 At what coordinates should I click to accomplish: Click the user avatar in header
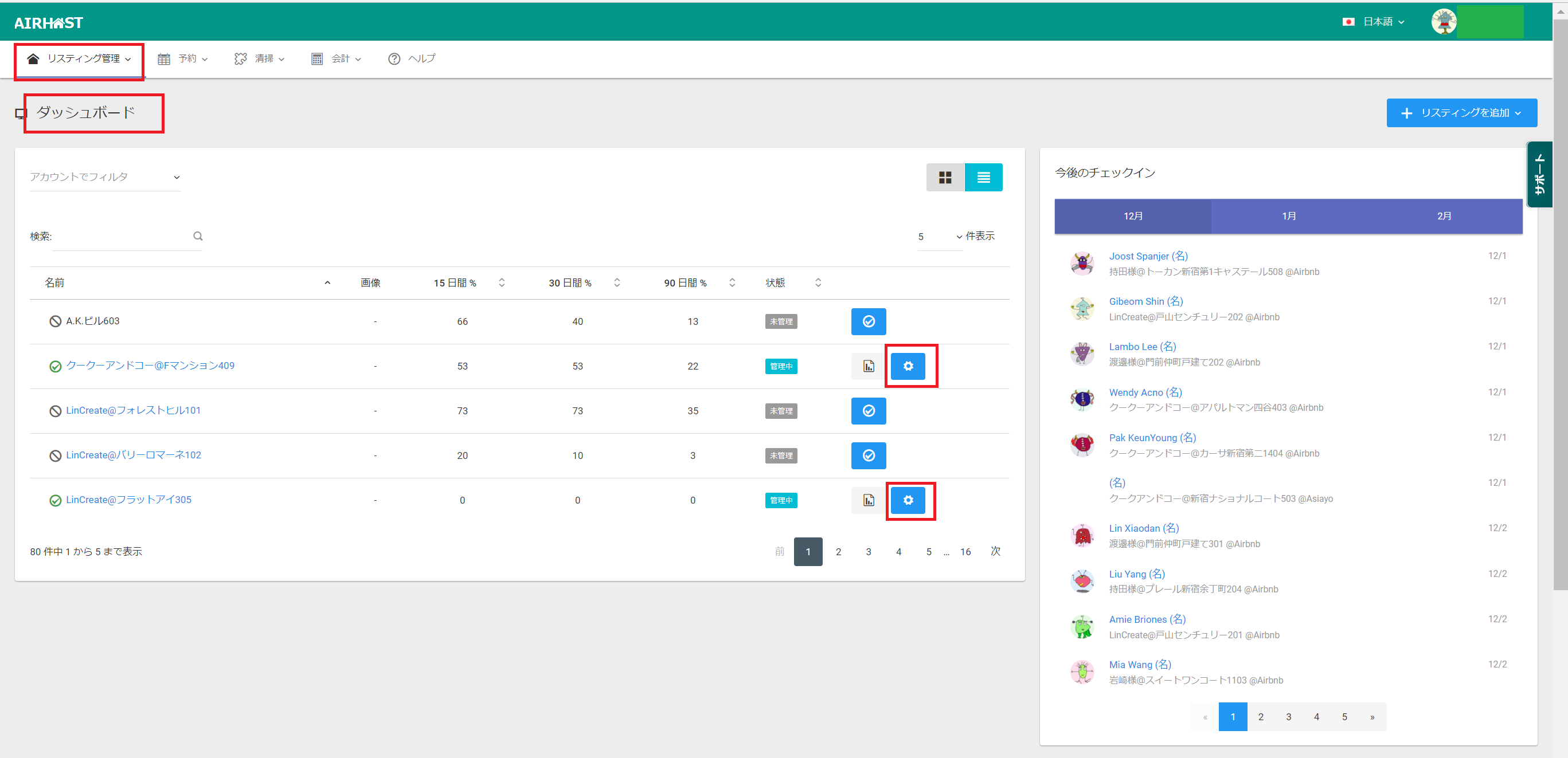(x=1443, y=22)
